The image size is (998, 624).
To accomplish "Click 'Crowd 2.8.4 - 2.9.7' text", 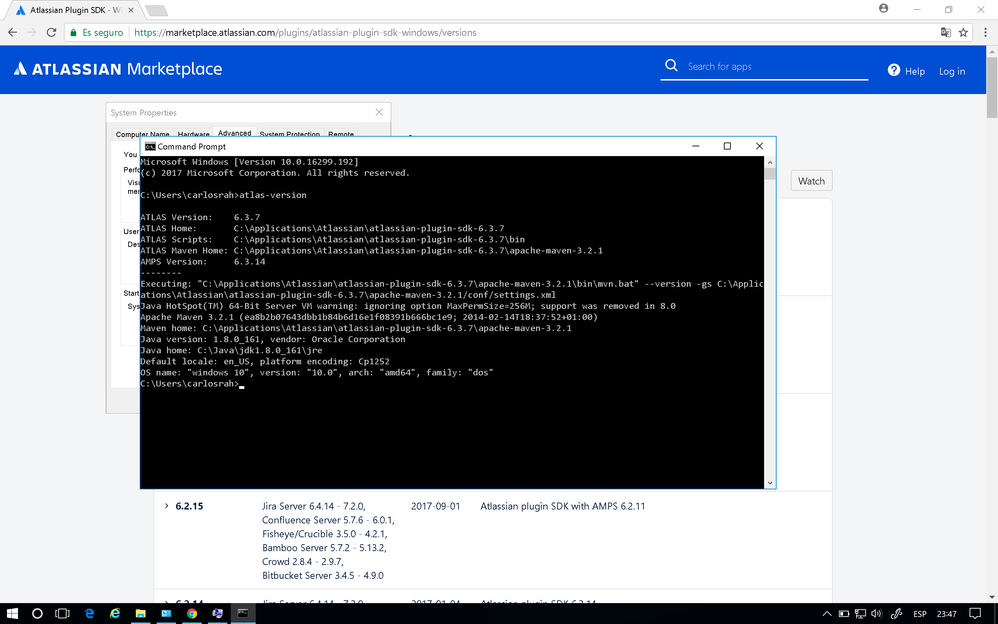I will (302, 562).
